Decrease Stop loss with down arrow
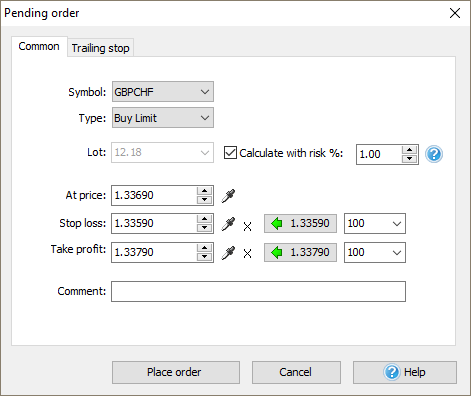Screen dimensions: 471x396 (x=204, y=228)
